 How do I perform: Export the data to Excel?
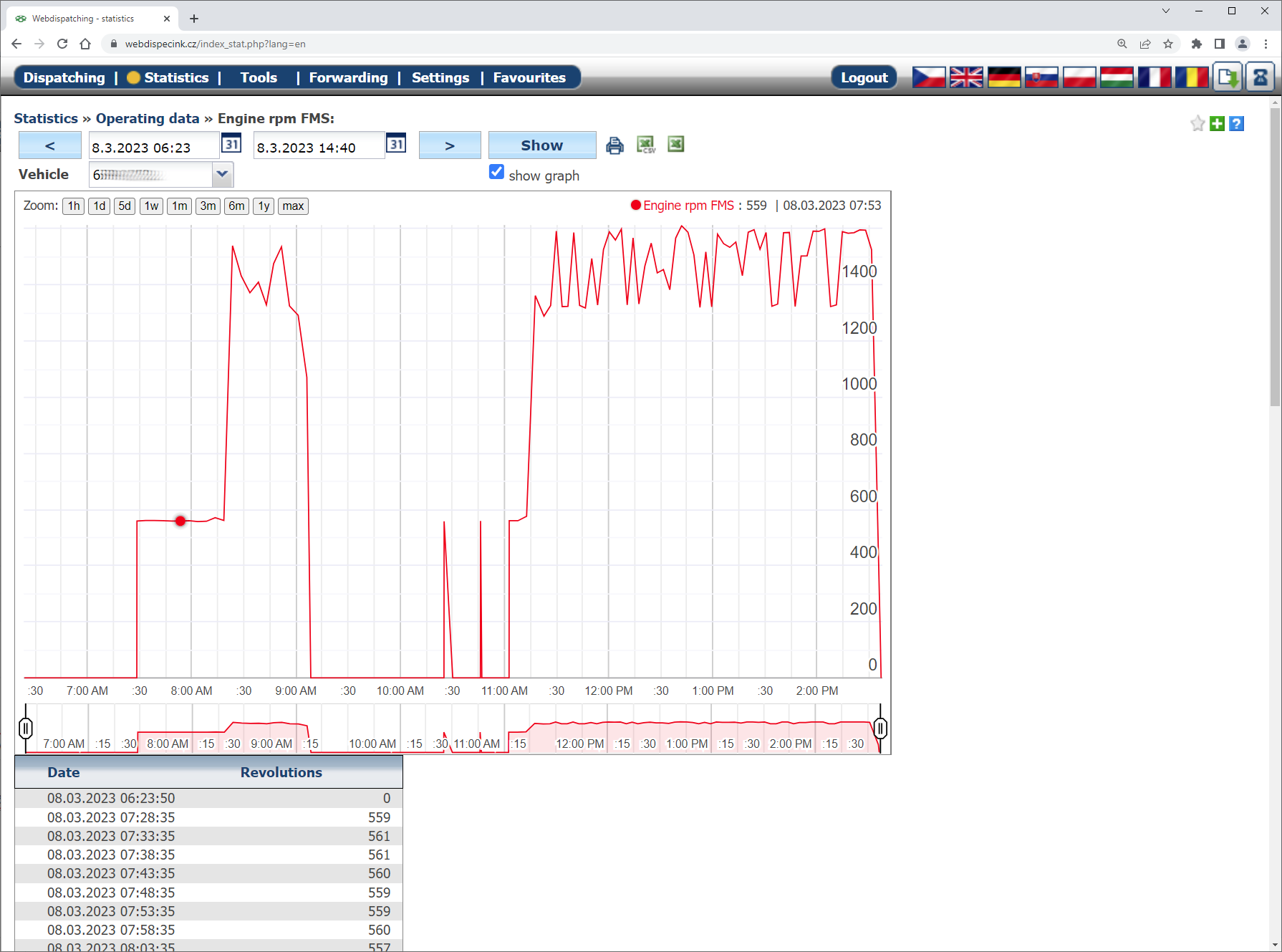675,145
